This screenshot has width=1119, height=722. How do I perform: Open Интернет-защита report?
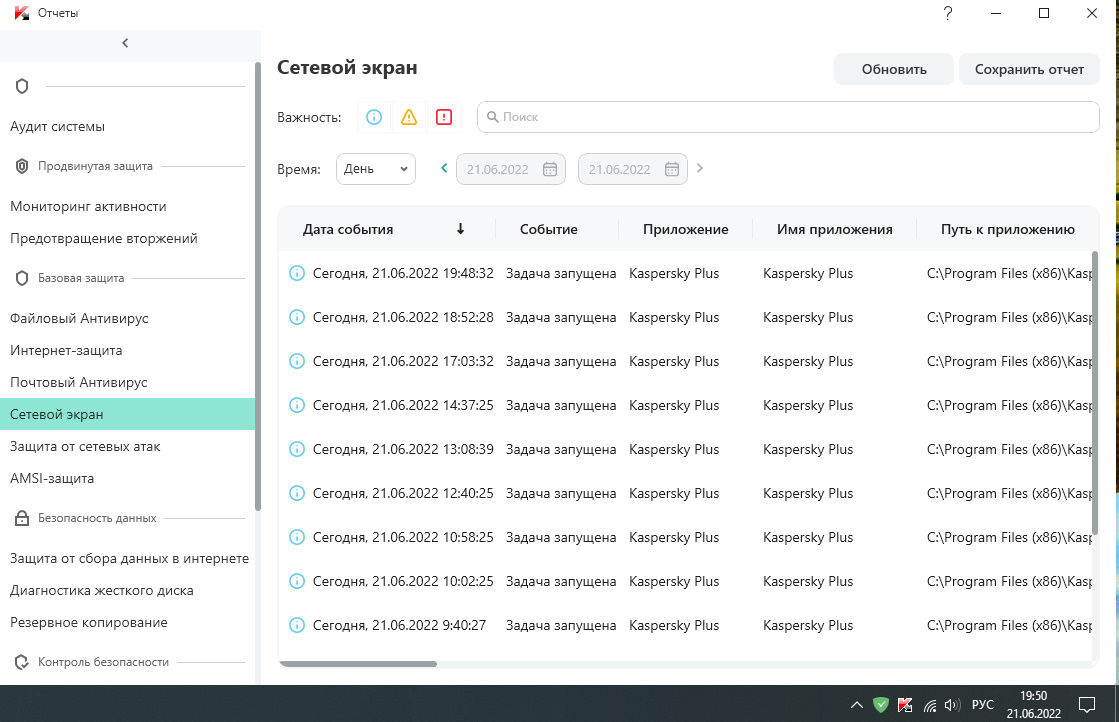point(66,350)
